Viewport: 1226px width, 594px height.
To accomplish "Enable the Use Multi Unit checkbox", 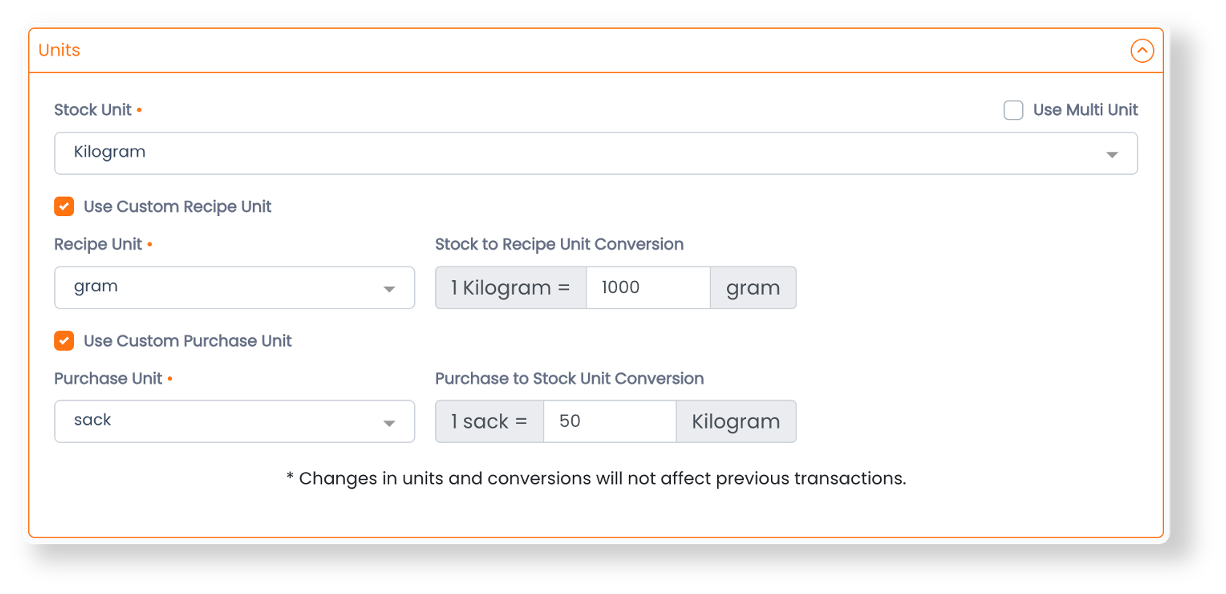I will (x=1013, y=110).
